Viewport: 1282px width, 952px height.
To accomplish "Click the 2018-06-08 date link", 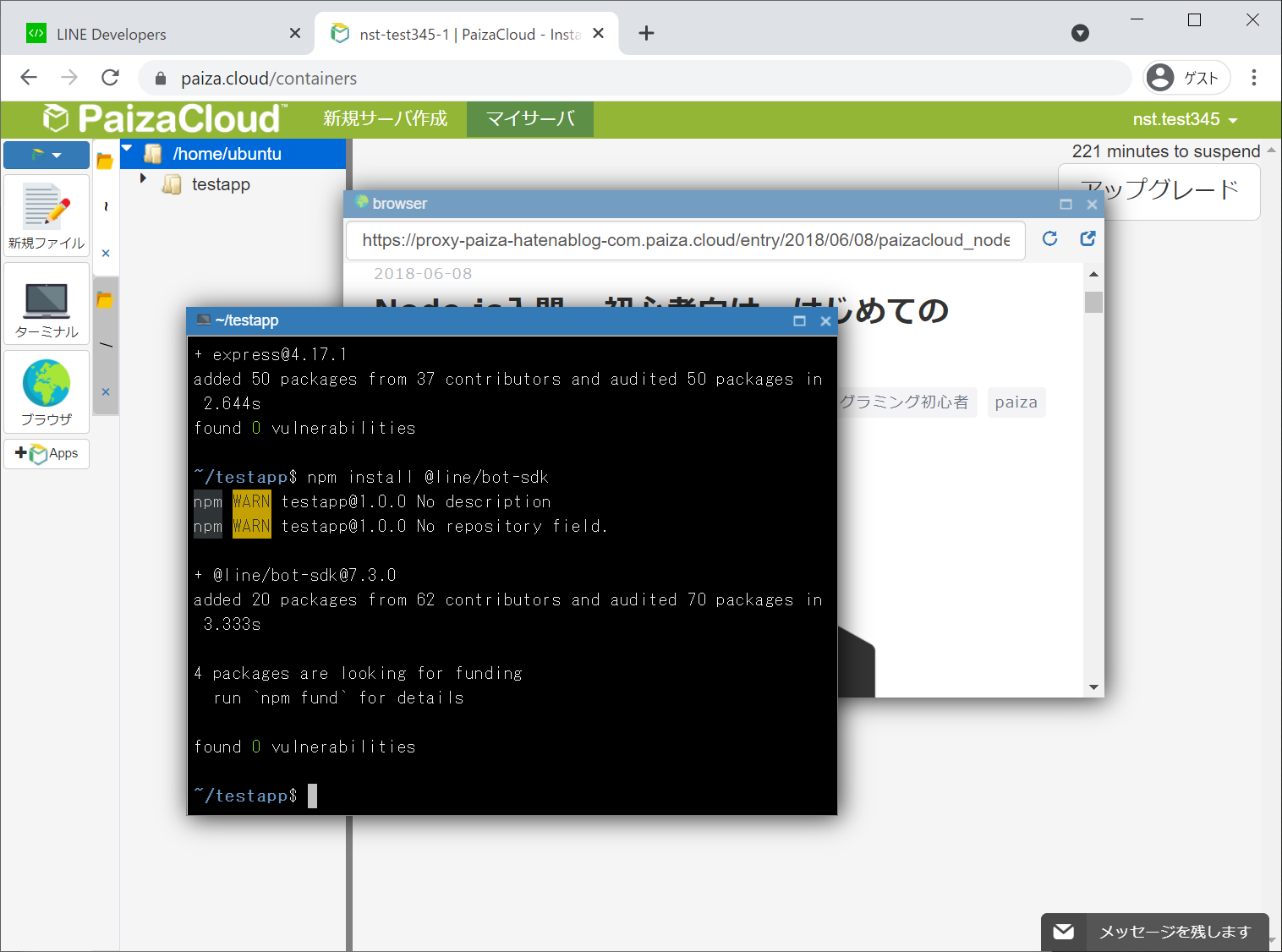I will coord(423,274).
